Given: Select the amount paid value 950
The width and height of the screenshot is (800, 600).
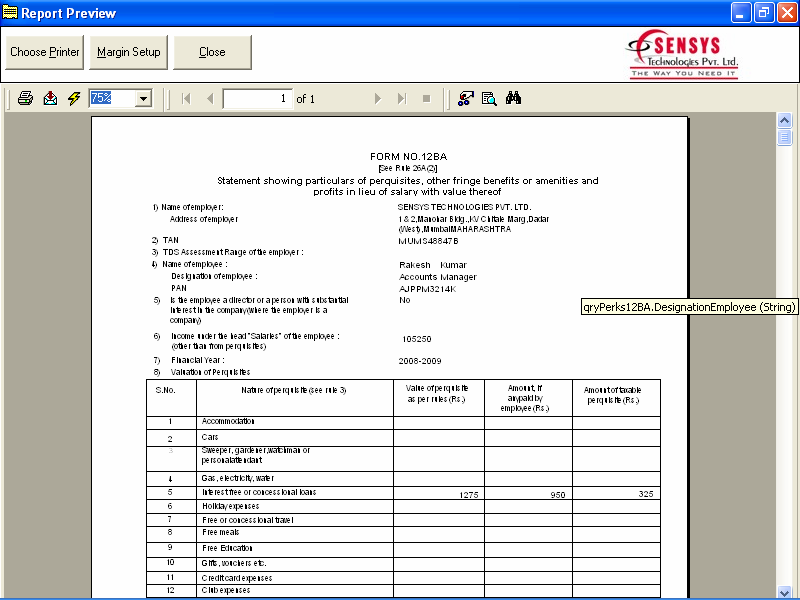Looking at the screenshot, I should point(558,494).
